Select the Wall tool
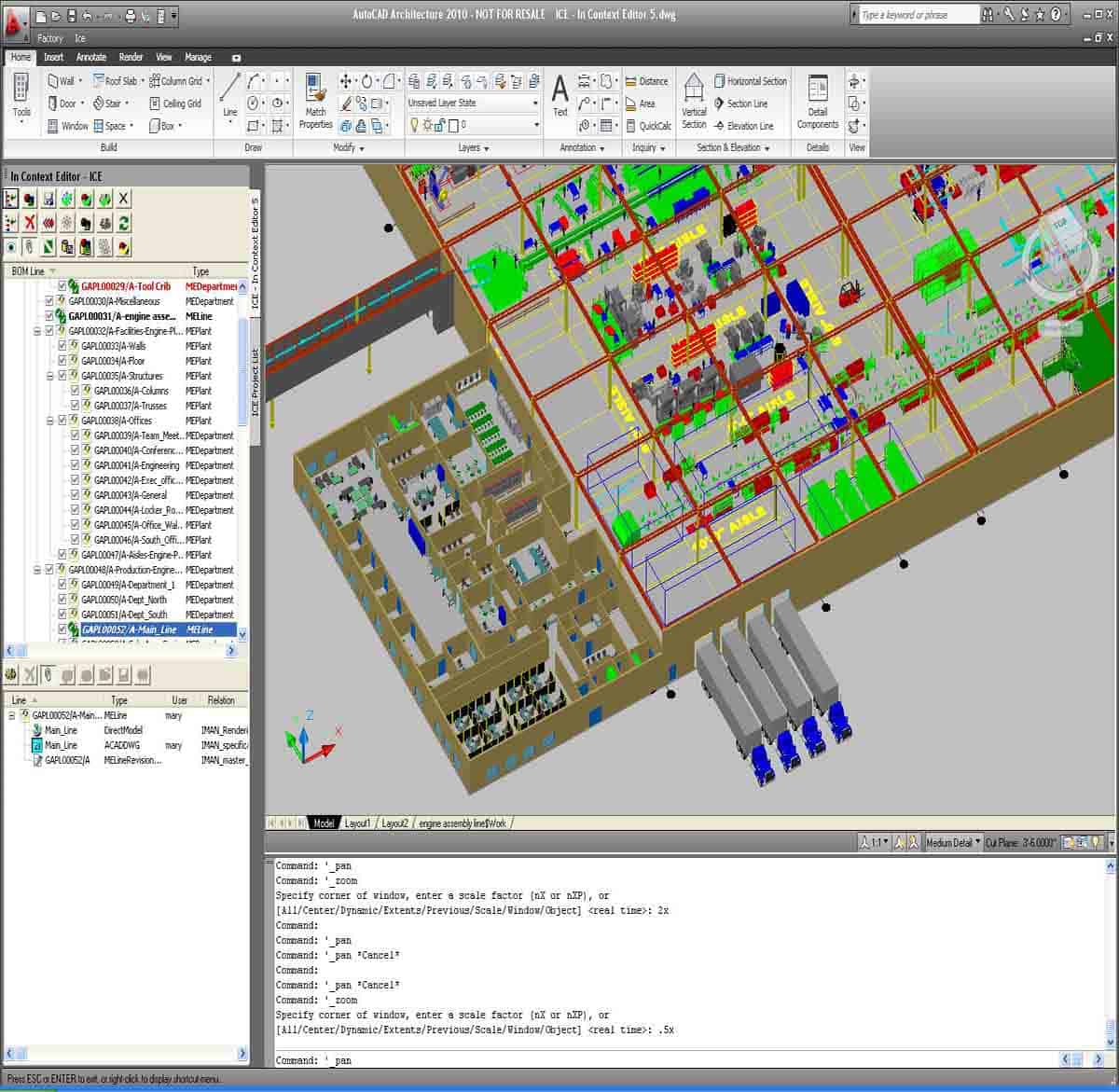This screenshot has width=1119, height=1092. click(61, 81)
